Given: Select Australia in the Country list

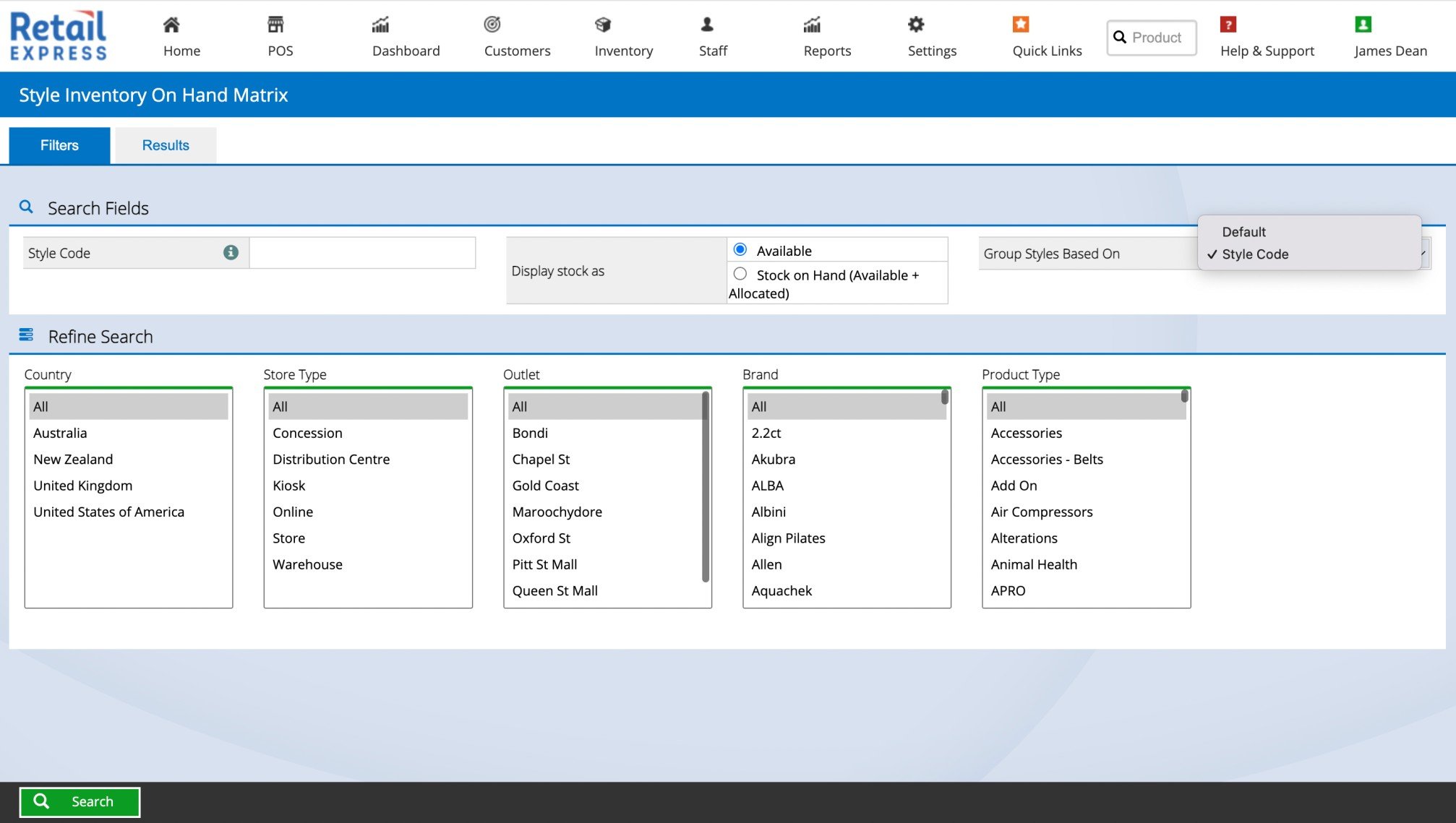Looking at the screenshot, I should point(60,433).
